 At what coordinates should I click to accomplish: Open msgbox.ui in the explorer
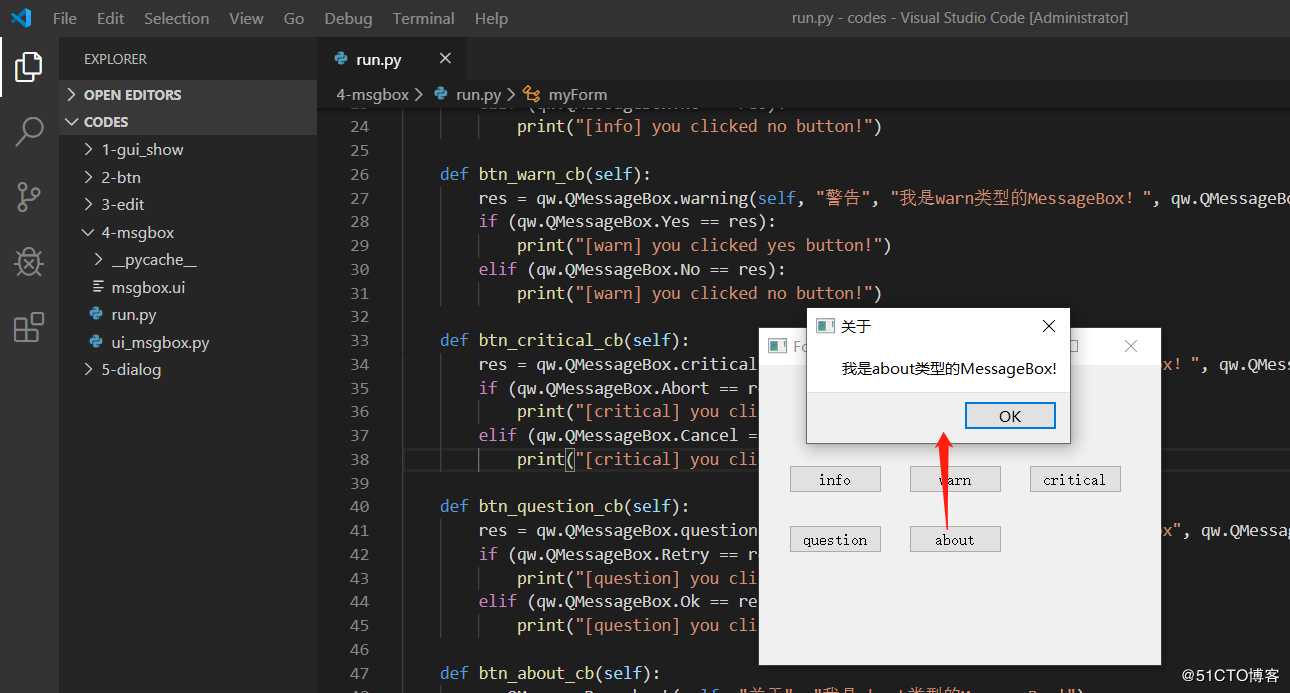188,287
